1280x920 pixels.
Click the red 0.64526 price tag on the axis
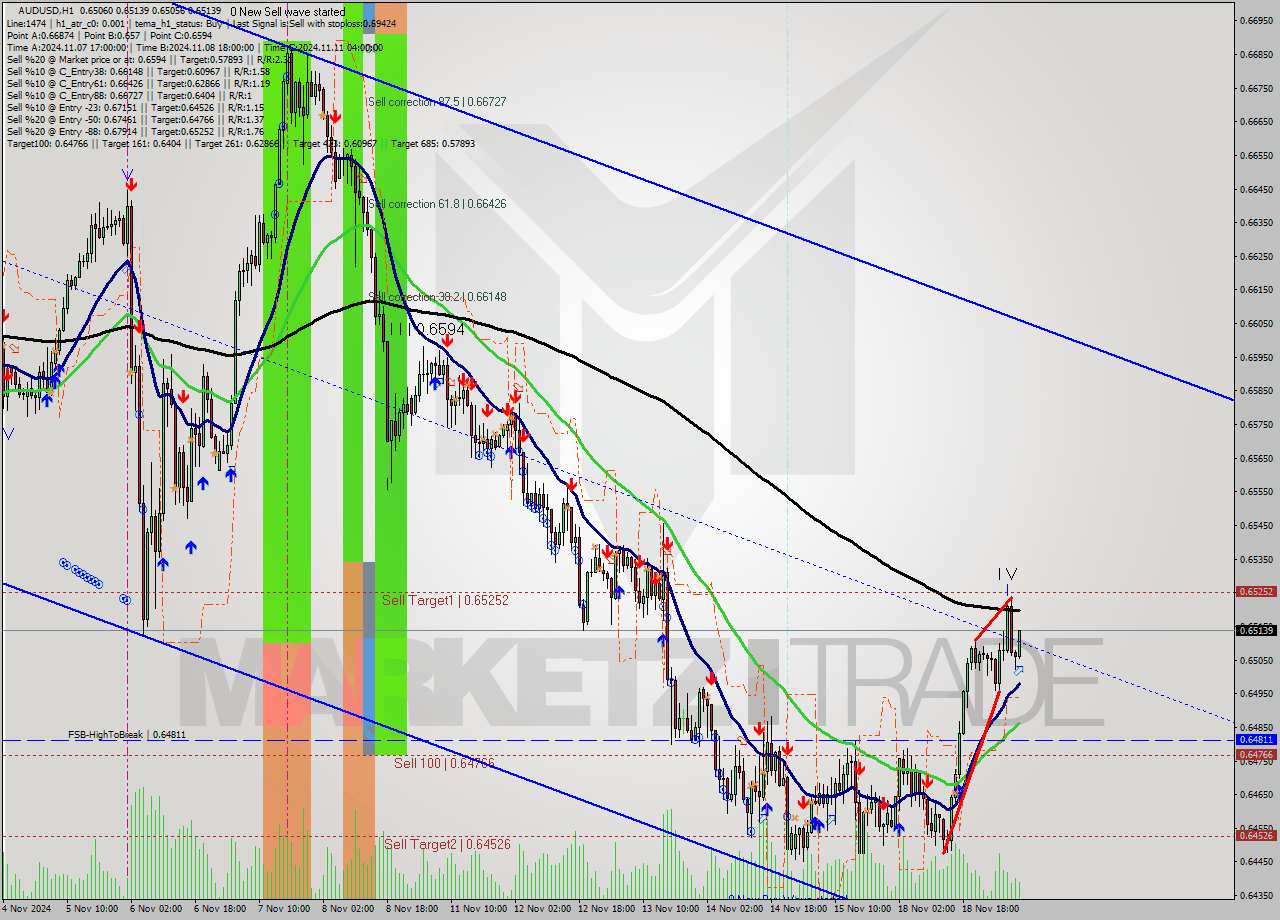tap(1256, 835)
